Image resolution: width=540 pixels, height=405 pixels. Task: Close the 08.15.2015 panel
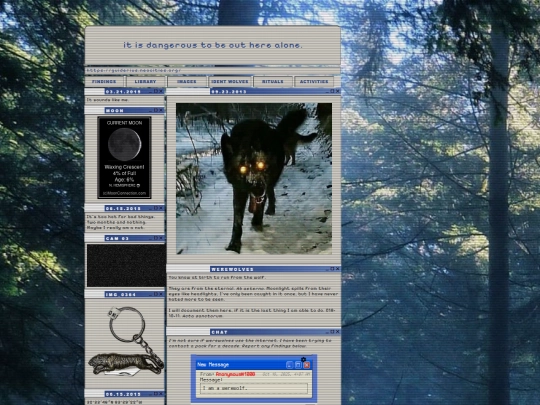(161, 394)
